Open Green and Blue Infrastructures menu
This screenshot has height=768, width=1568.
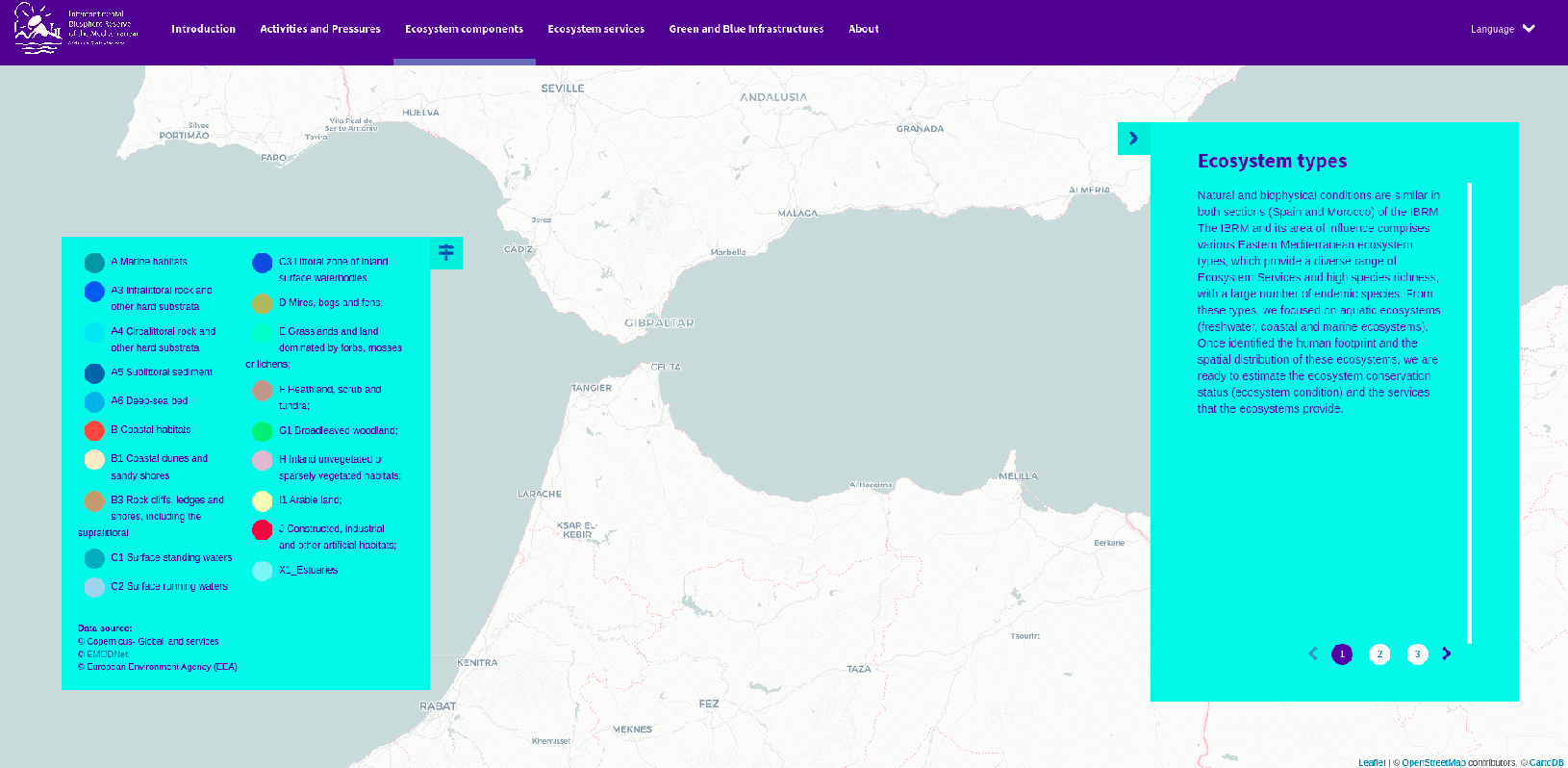[746, 29]
